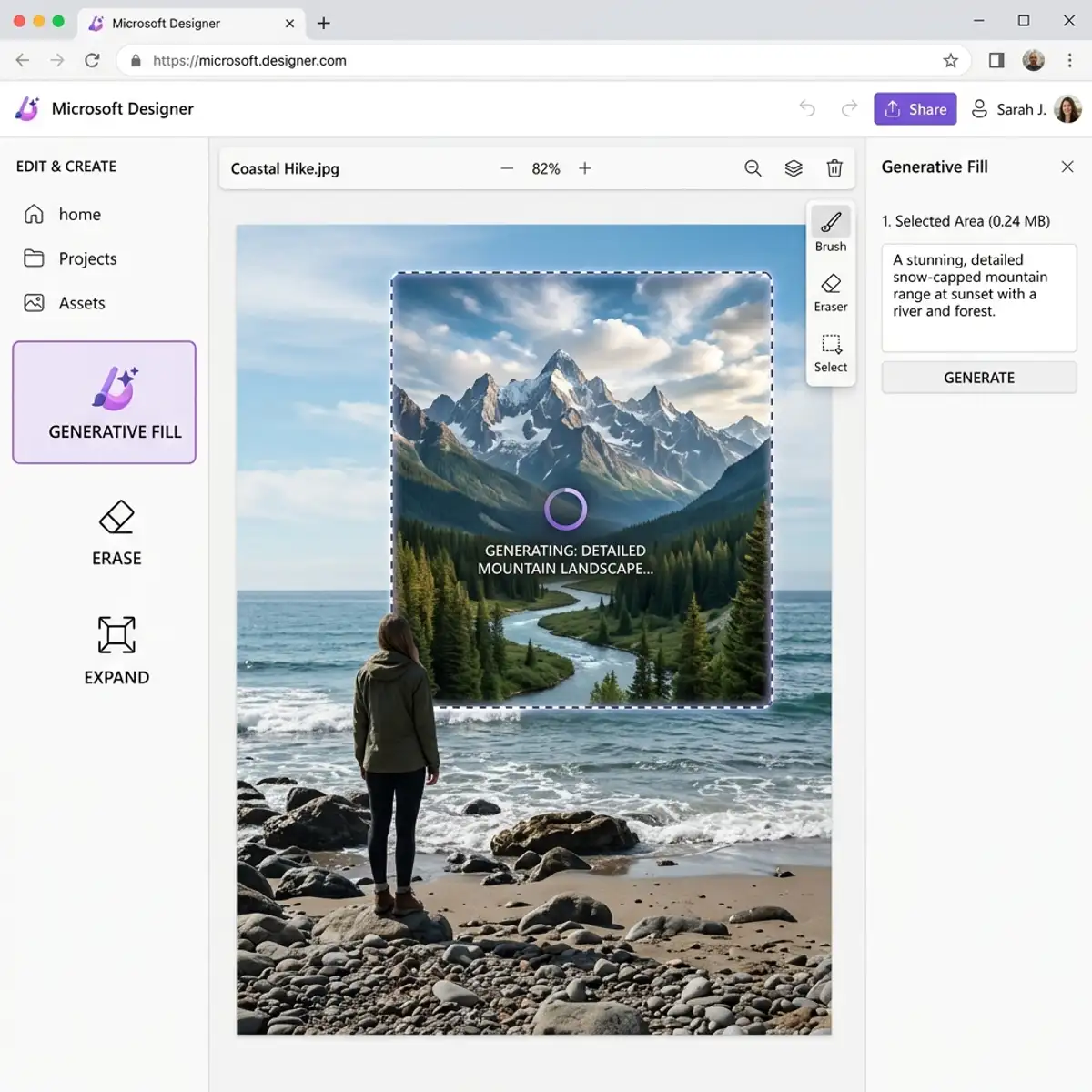This screenshot has height=1092, width=1092.
Task: Choose the Select tool
Action: pyautogui.click(x=831, y=353)
